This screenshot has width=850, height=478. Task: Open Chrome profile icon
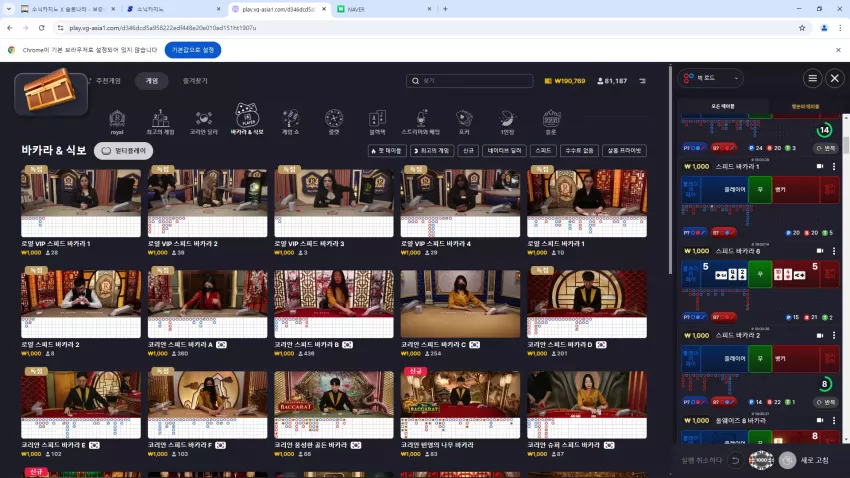[x=824, y=28]
